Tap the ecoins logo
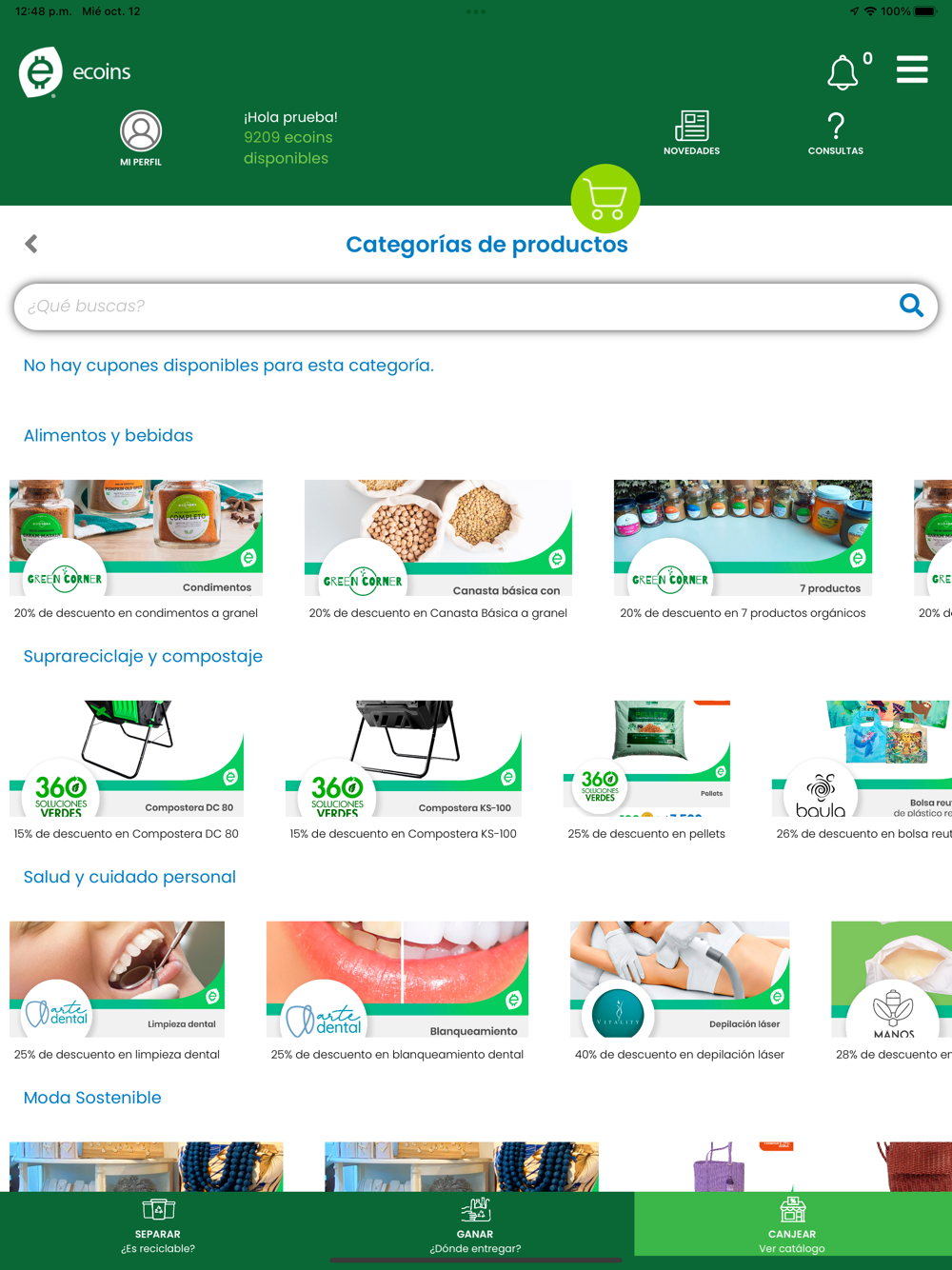Screen dimensions: 952x1270 [75, 72]
